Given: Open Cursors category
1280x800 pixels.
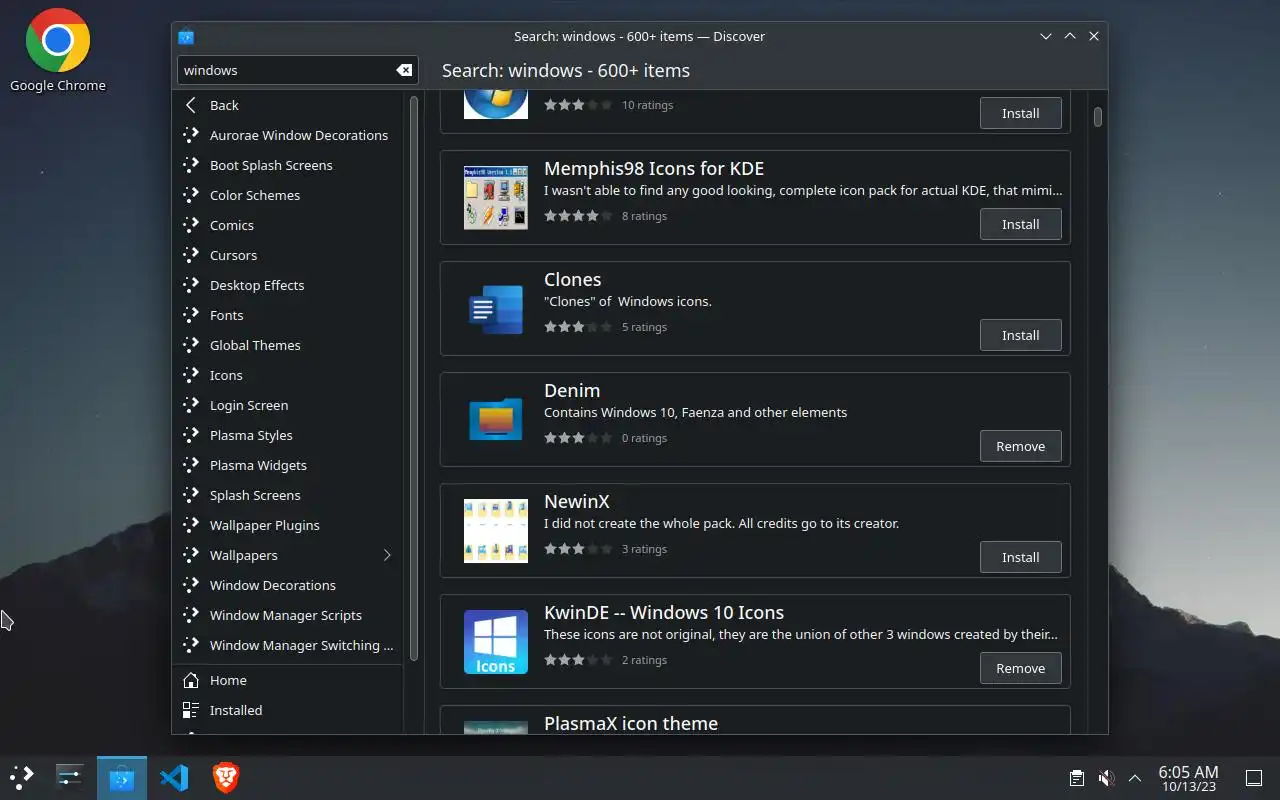Looking at the screenshot, I should click(x=288, y=255).
